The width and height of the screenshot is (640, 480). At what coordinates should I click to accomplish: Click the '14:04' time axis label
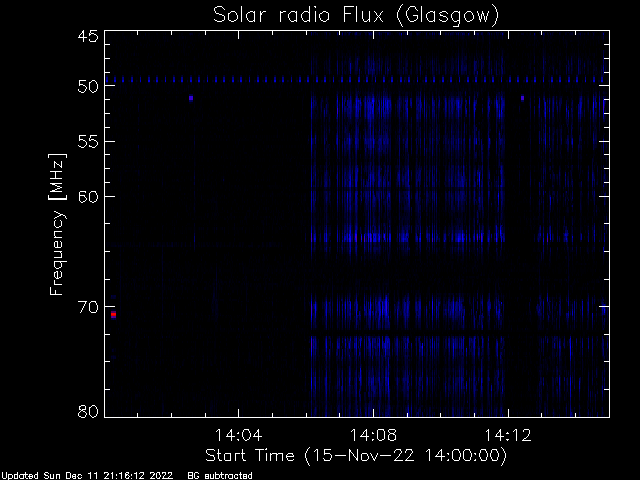(x=238, y=435)
